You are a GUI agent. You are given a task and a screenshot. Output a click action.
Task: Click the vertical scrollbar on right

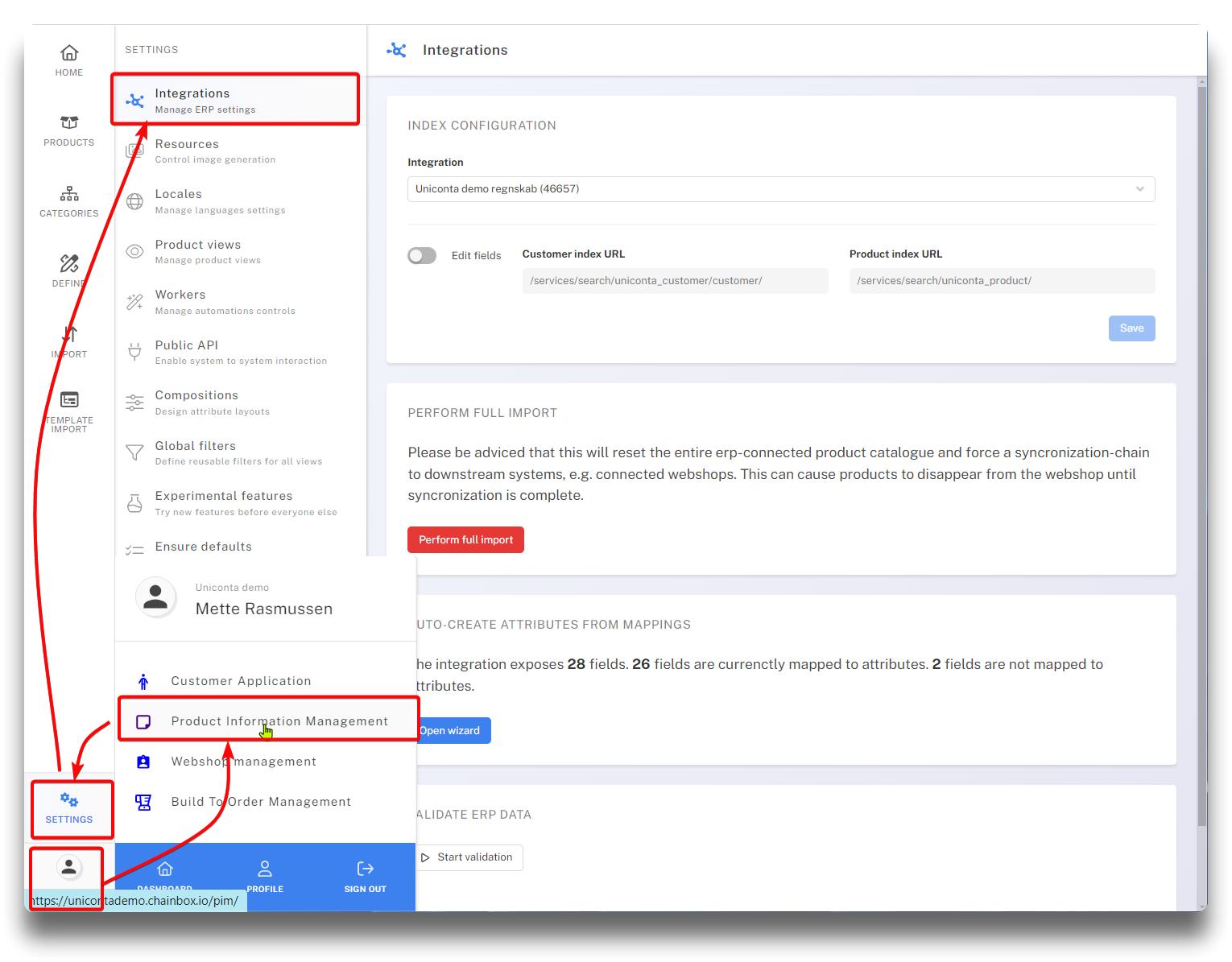1201,451
